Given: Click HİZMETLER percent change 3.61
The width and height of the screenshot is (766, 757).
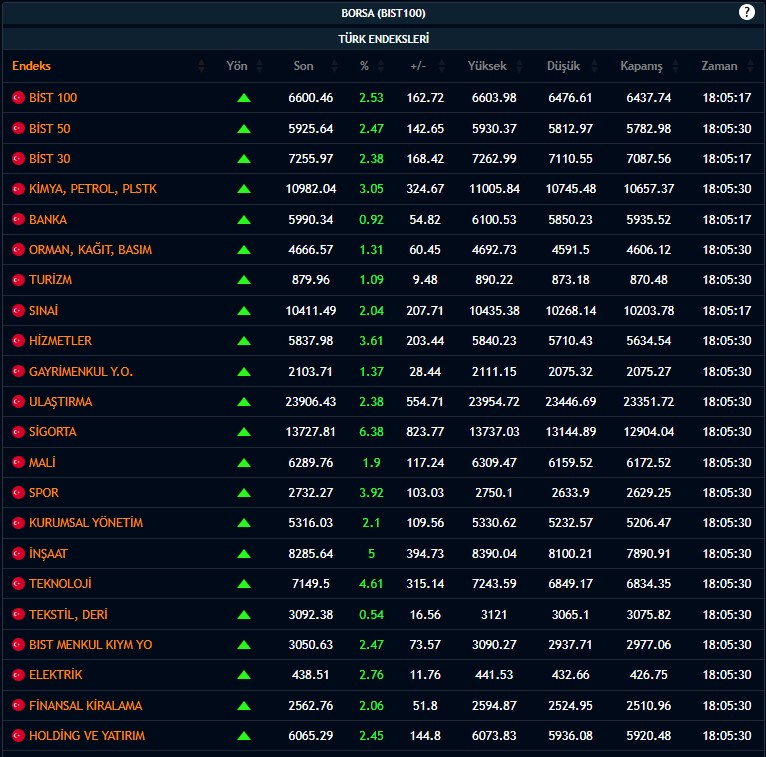Looking at the screenshot, I should 371,341.
